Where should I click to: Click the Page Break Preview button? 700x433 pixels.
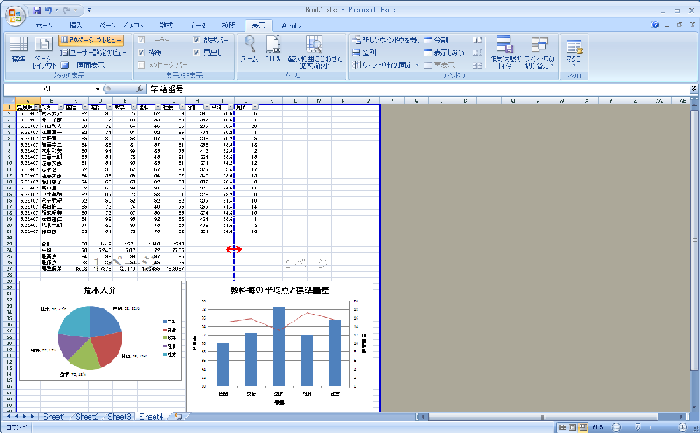pos(91,38)
